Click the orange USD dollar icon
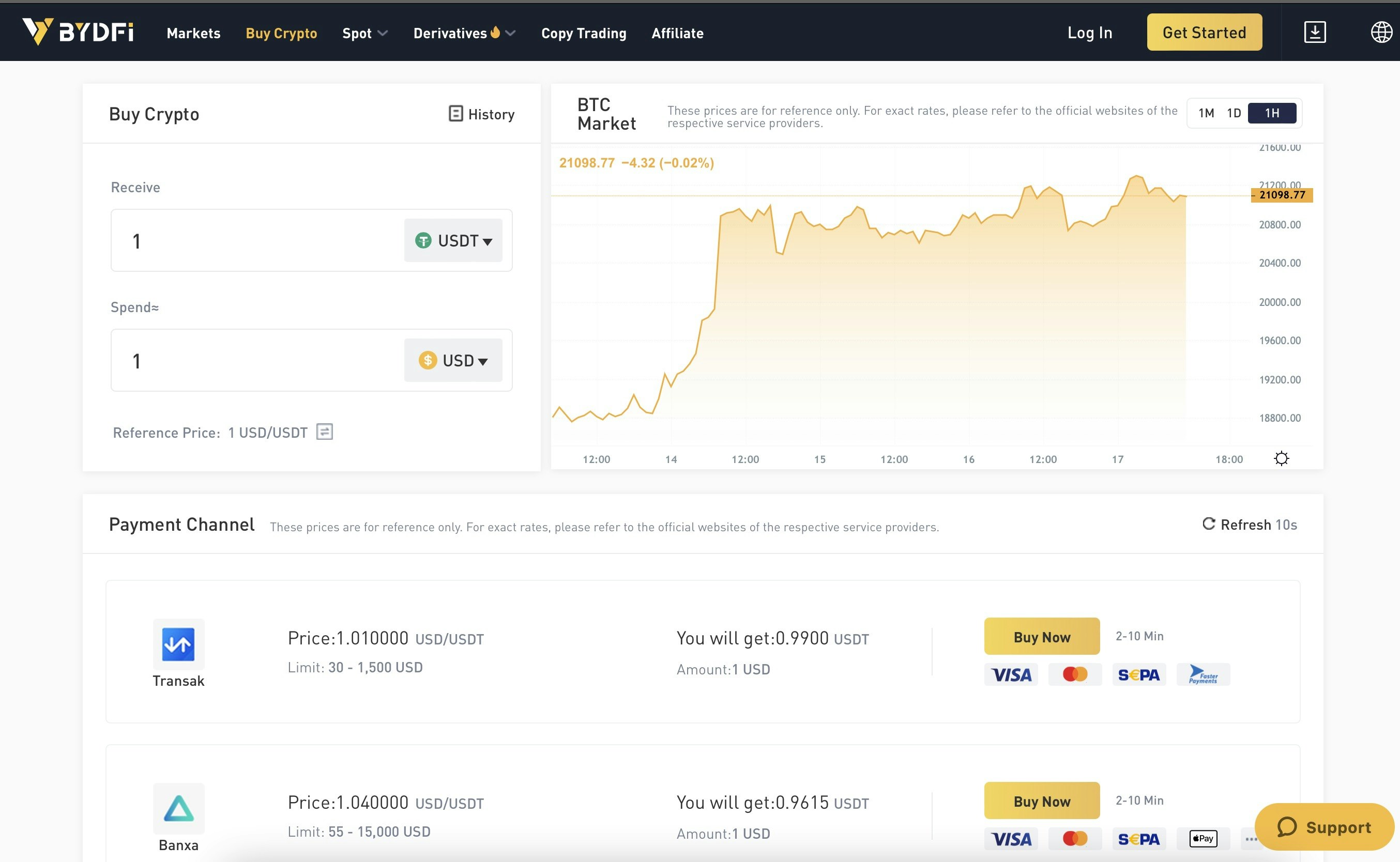The height and width of the screenshot is (862, 1400). point(428,360)
